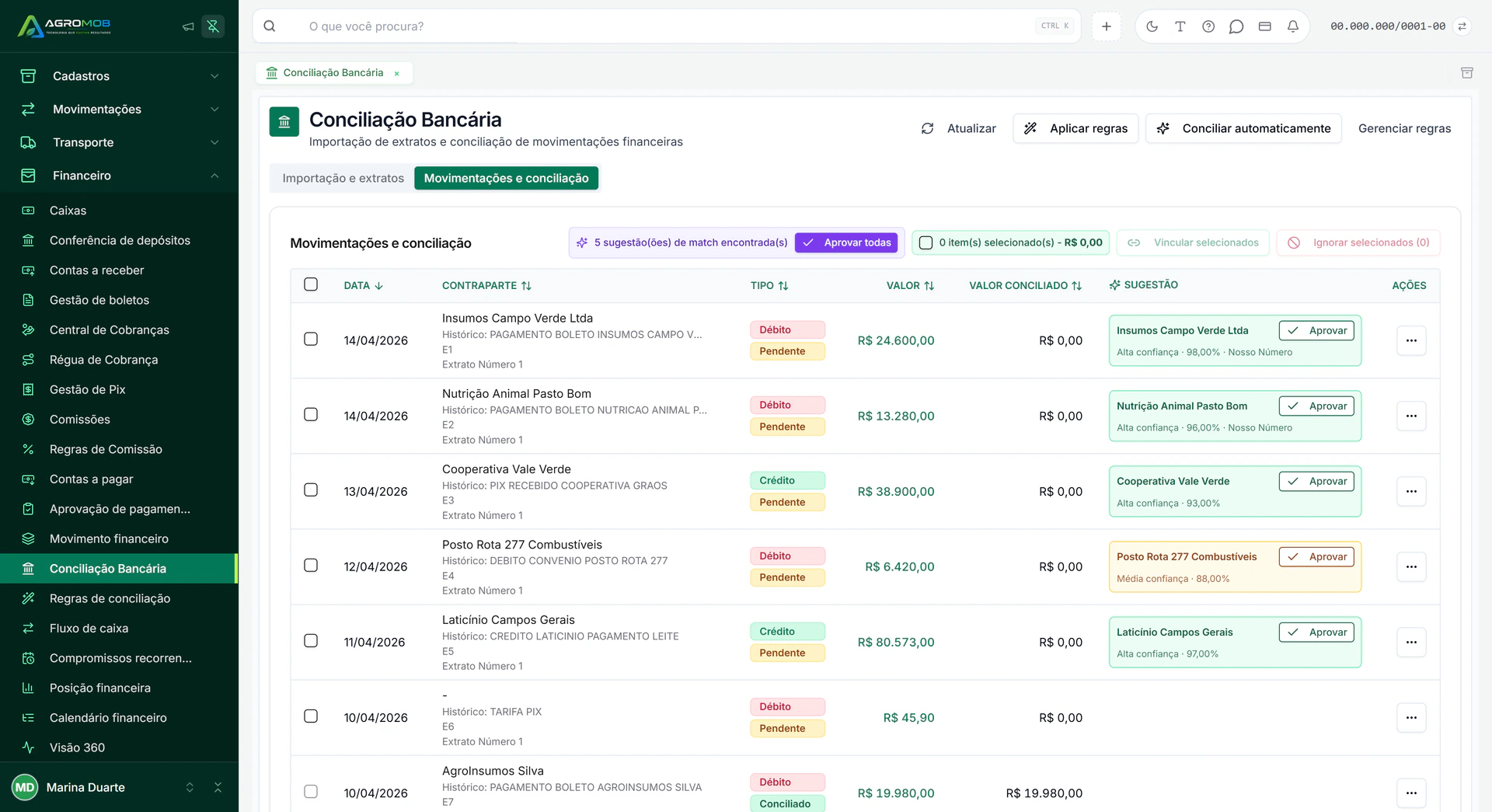
Task: Open the chat messages icon
Action: 1236,26
